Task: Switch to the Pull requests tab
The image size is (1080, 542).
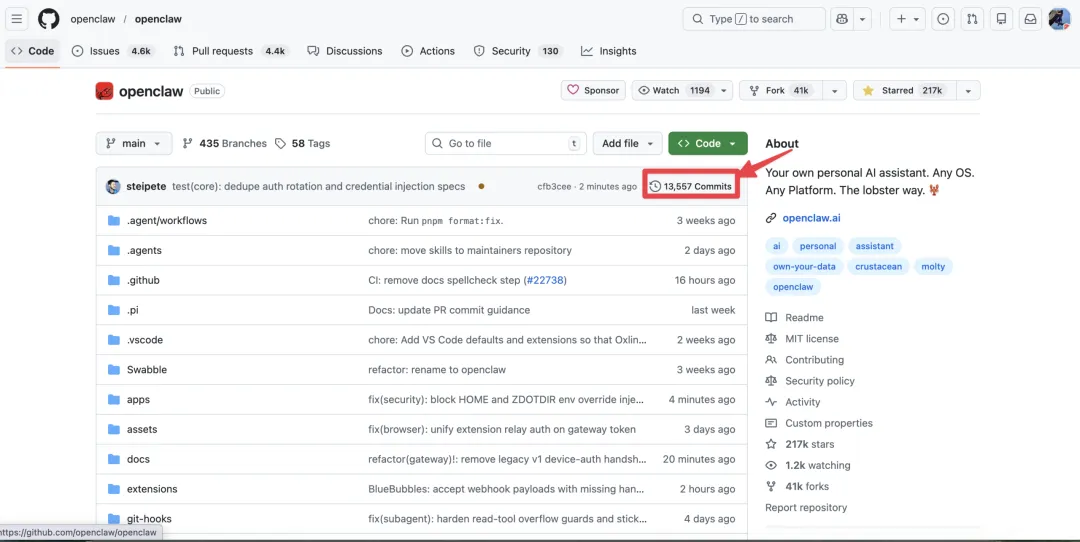Action: click(231, 51)
